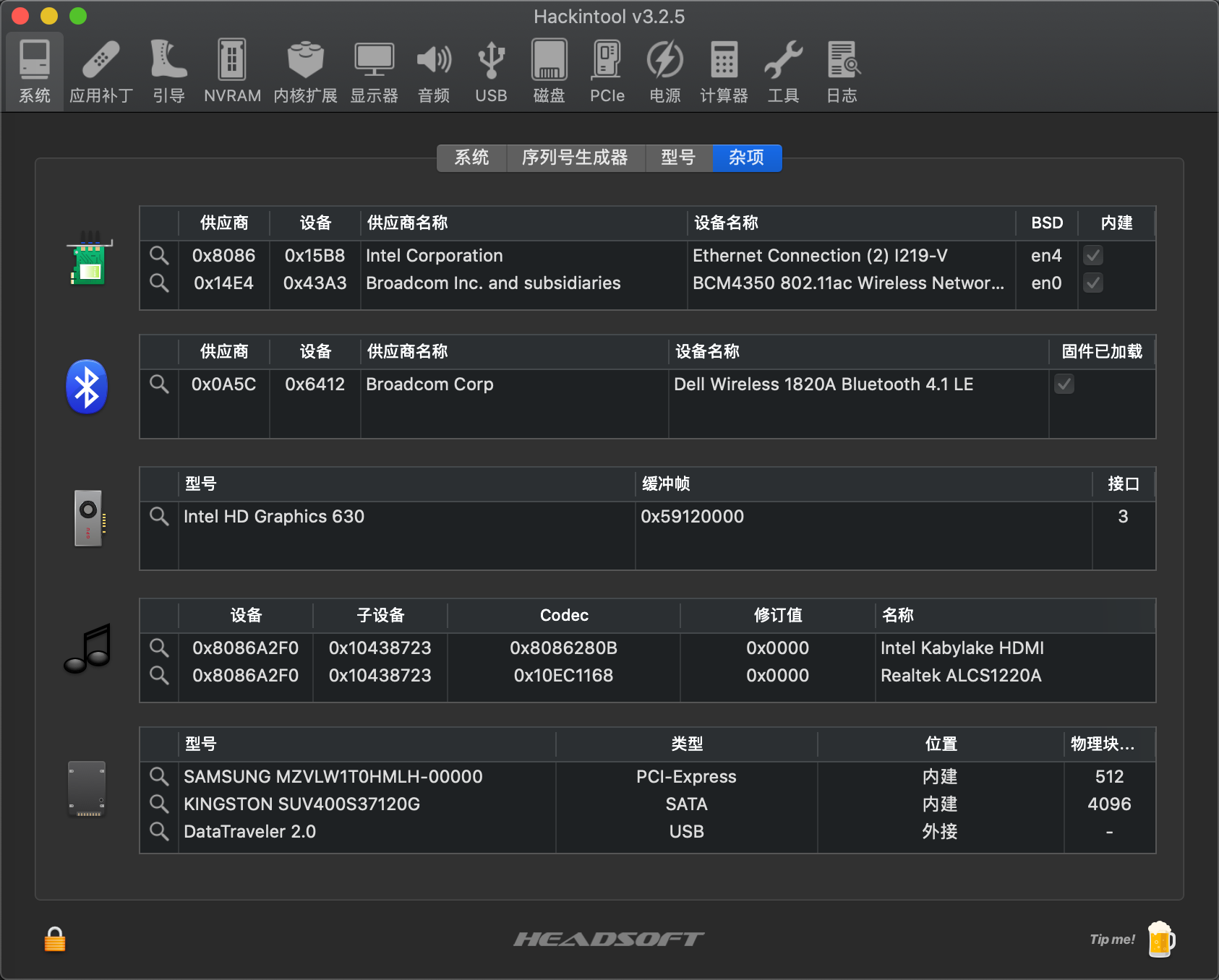Screen dimensions: 1219x980
Task: Open the 日志 logs section
Action: click(x=842, y=72)
